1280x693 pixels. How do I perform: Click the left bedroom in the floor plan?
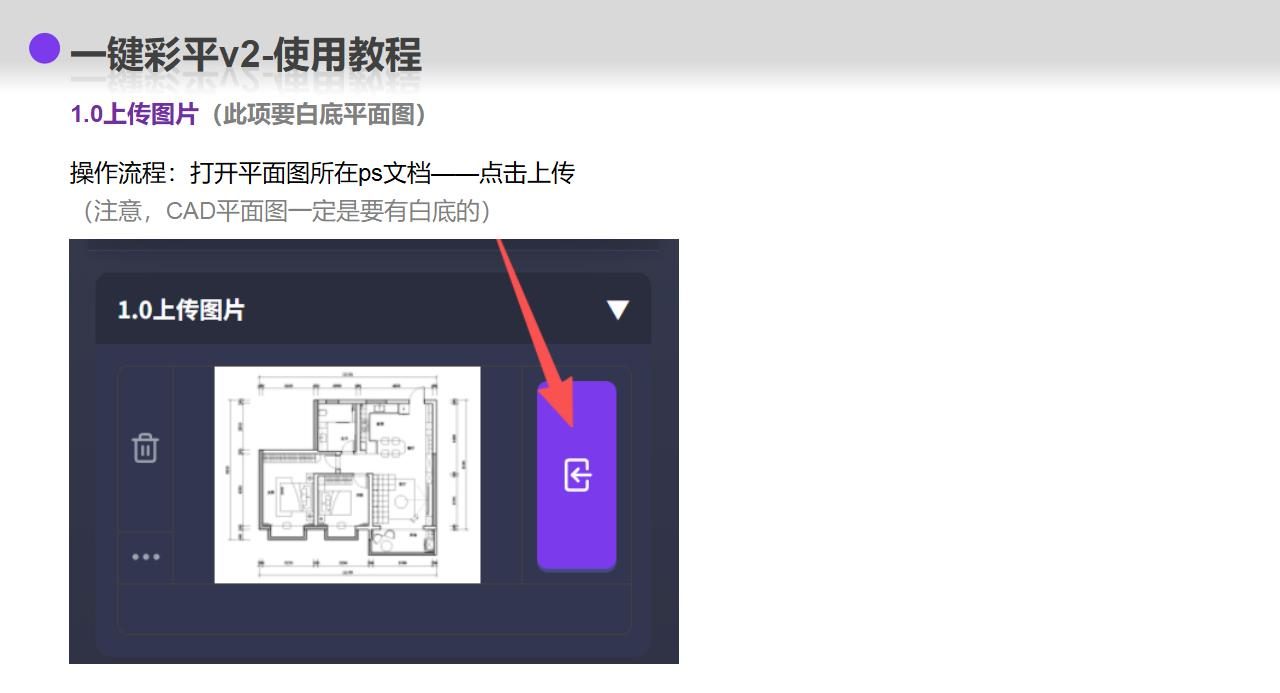287,490
